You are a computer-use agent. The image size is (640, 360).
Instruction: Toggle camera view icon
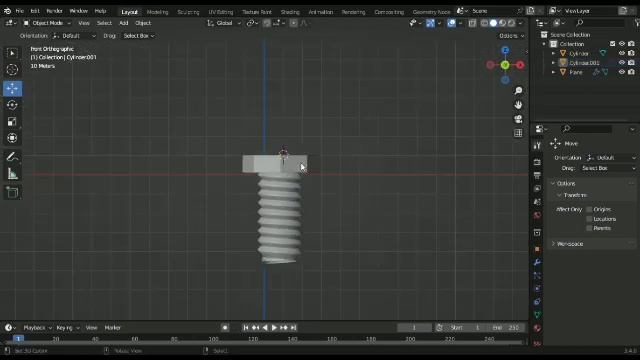(518, 119)
